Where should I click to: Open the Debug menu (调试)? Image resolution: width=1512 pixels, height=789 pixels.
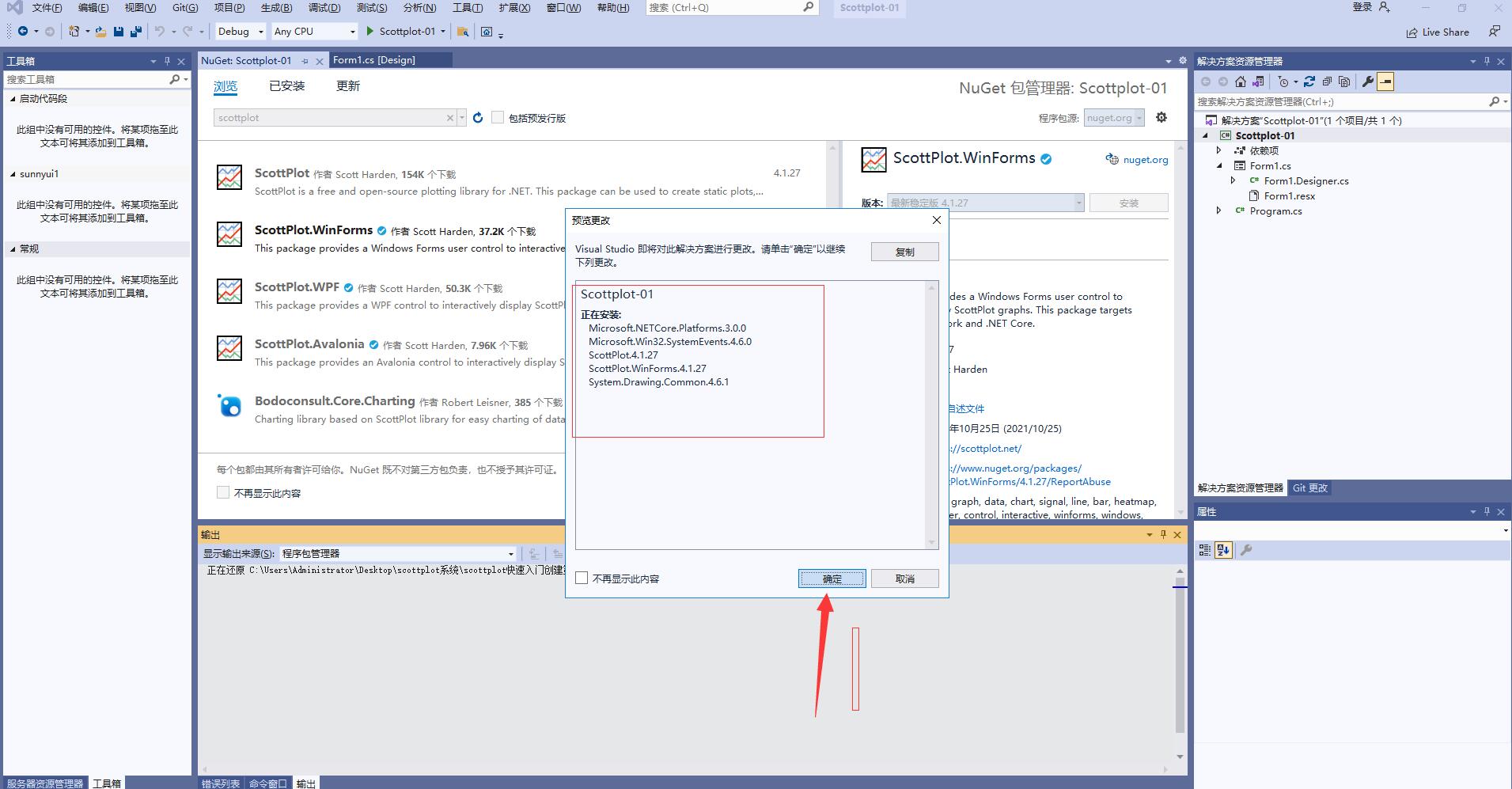click(324, 7)
